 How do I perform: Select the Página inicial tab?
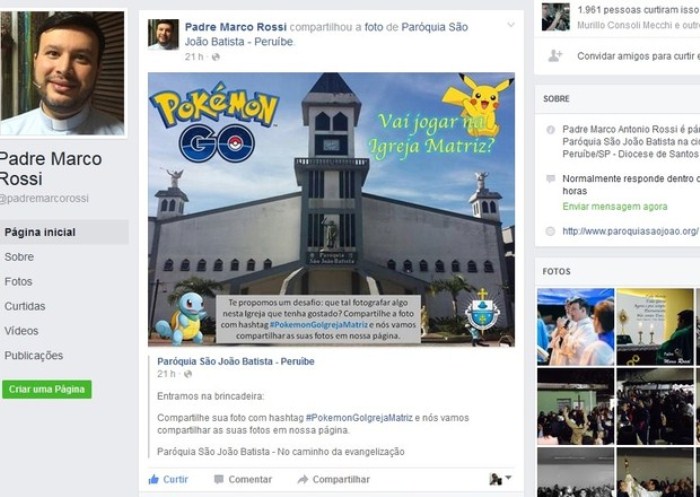(64, 232)
